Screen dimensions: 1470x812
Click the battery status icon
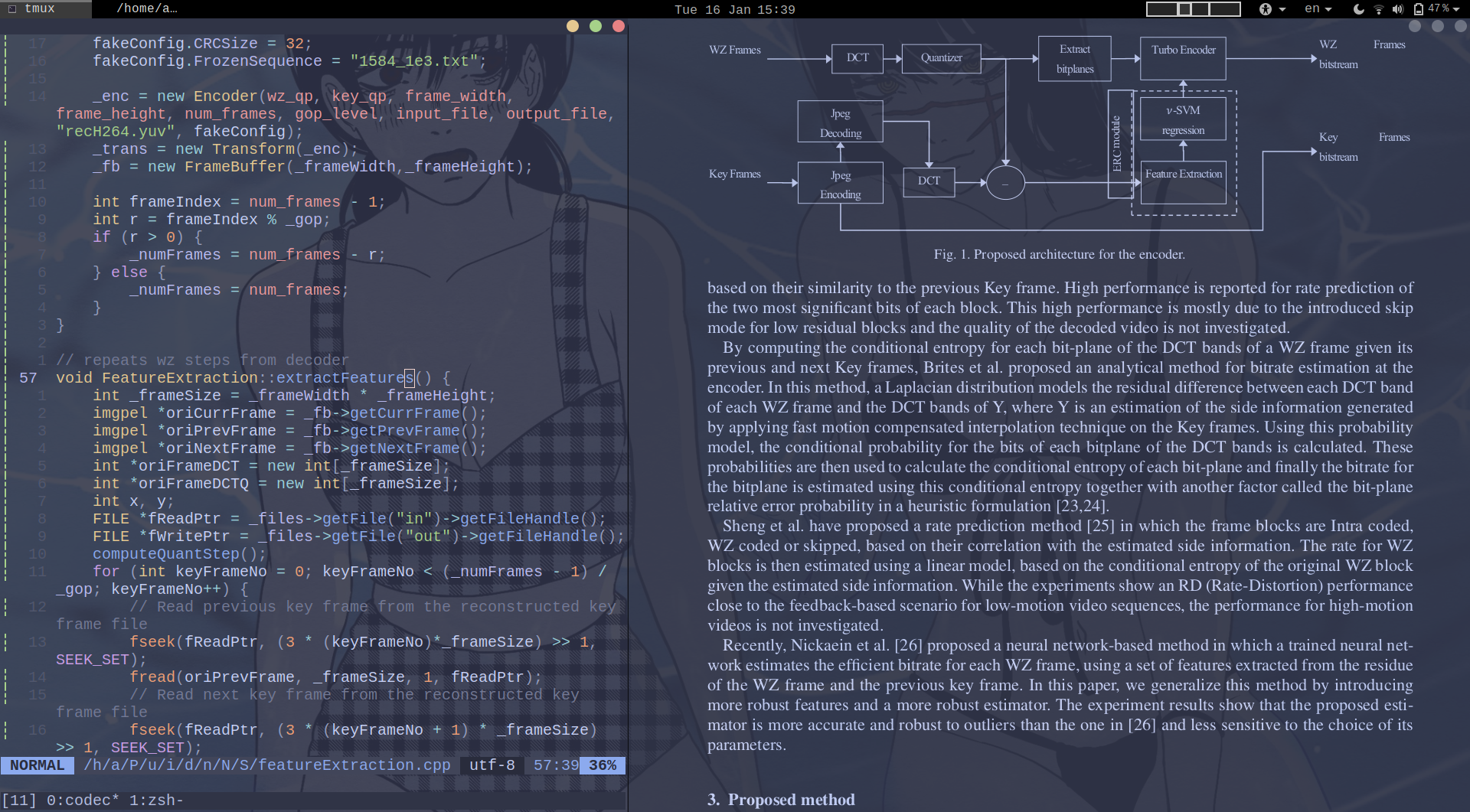click(1419, 9)
